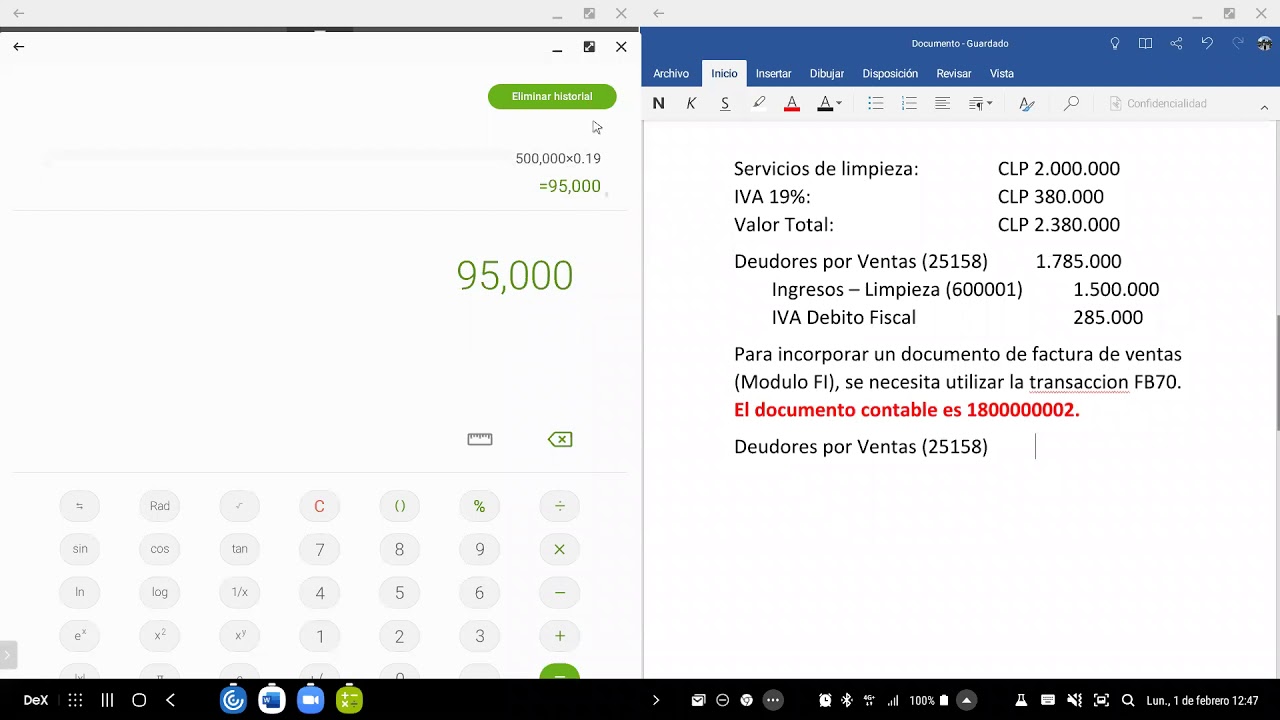Viewport: 1280px width, 720px height.
Task: Select the Inicio tab
Action: tap(724, 73)
